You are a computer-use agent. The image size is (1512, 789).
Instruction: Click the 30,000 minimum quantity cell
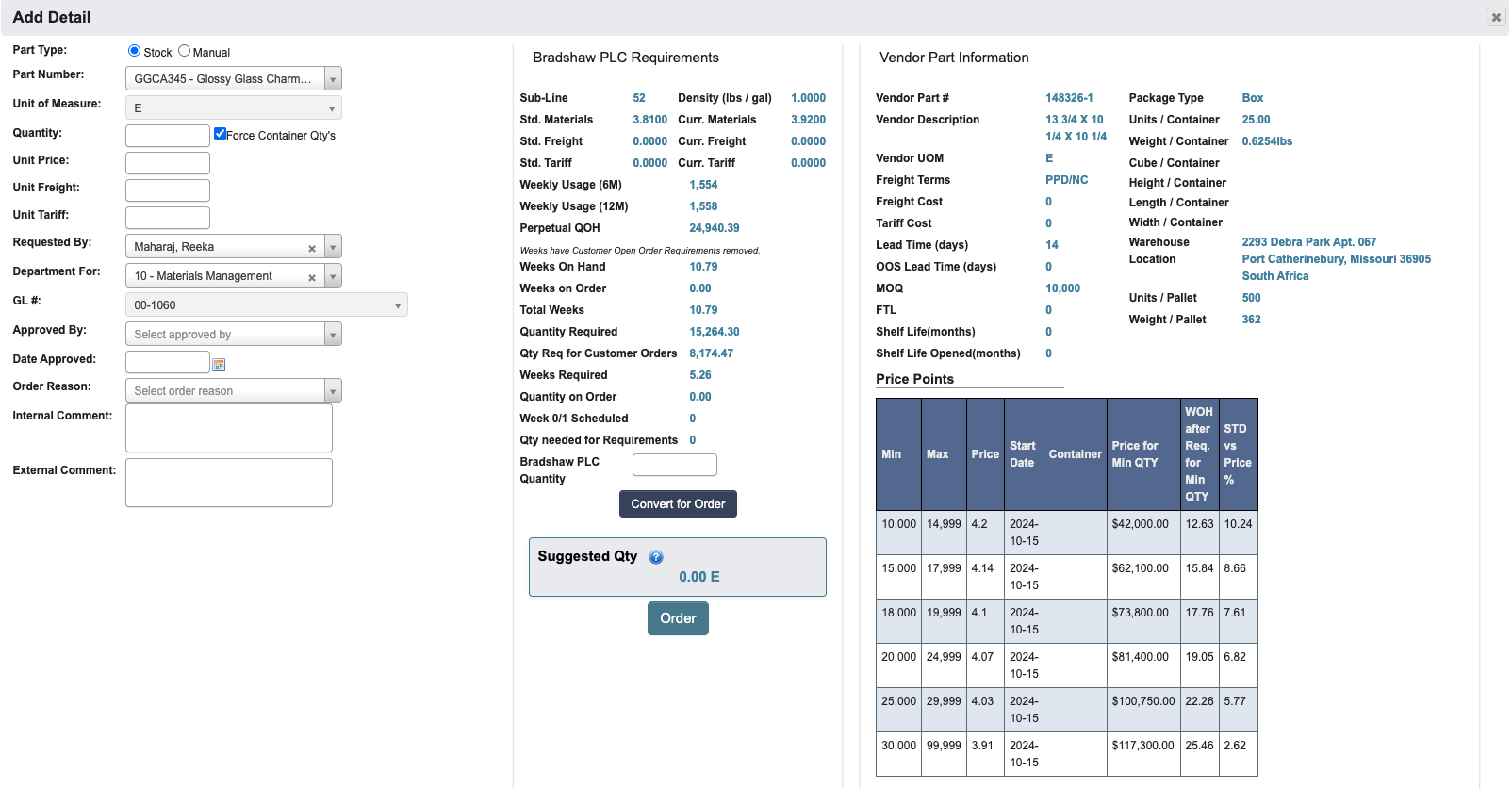point(898,754)
